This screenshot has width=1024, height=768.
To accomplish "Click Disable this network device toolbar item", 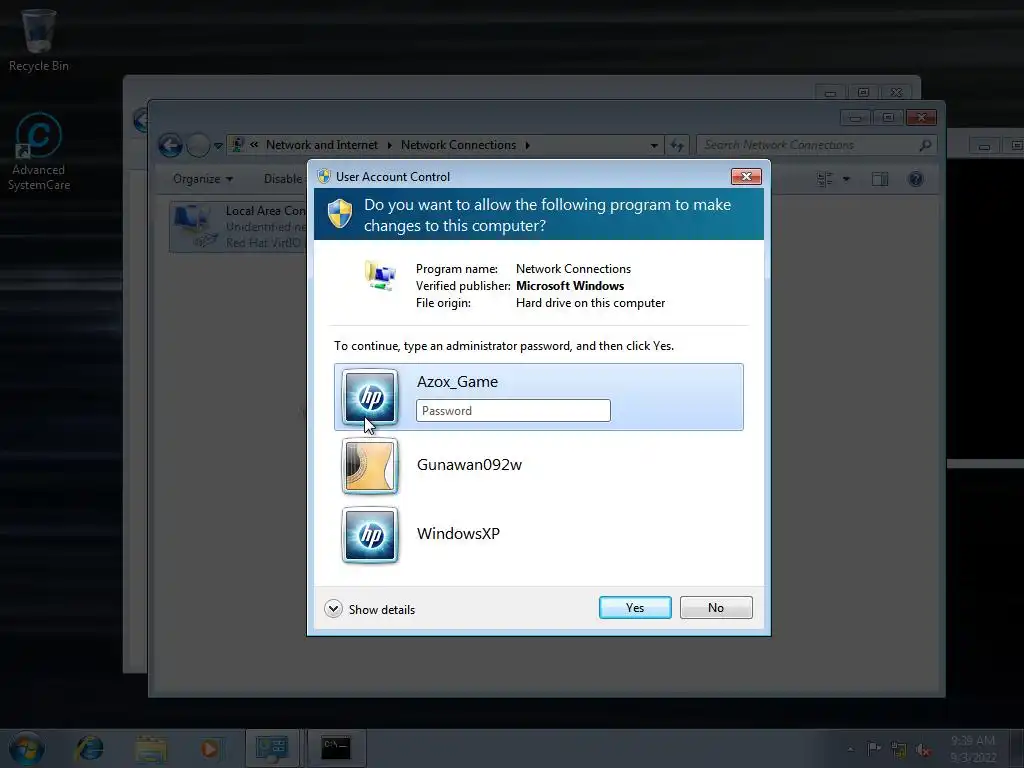I will [x=283, y=179].
